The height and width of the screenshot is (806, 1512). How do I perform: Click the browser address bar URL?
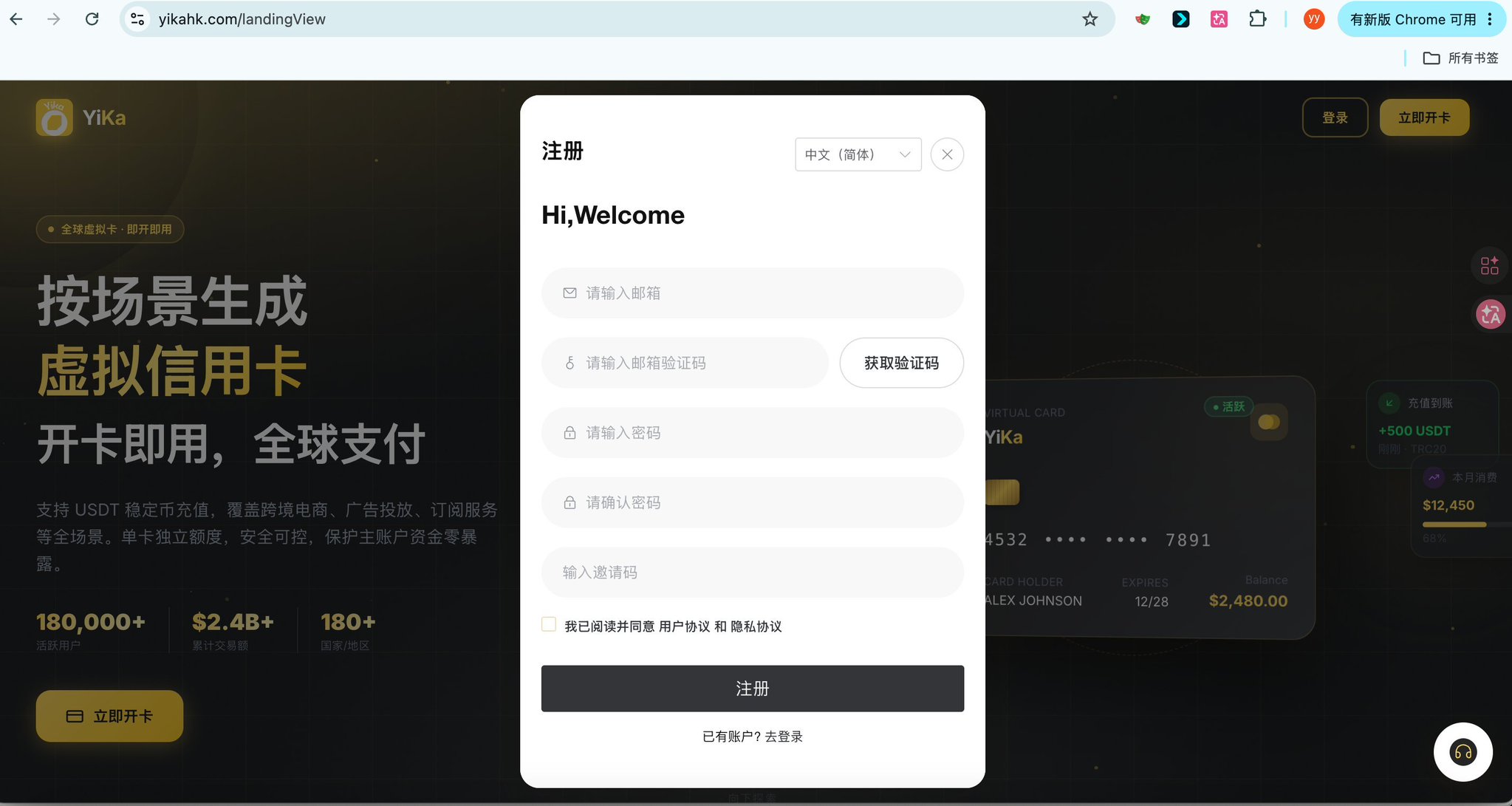(x=242, y=19)
